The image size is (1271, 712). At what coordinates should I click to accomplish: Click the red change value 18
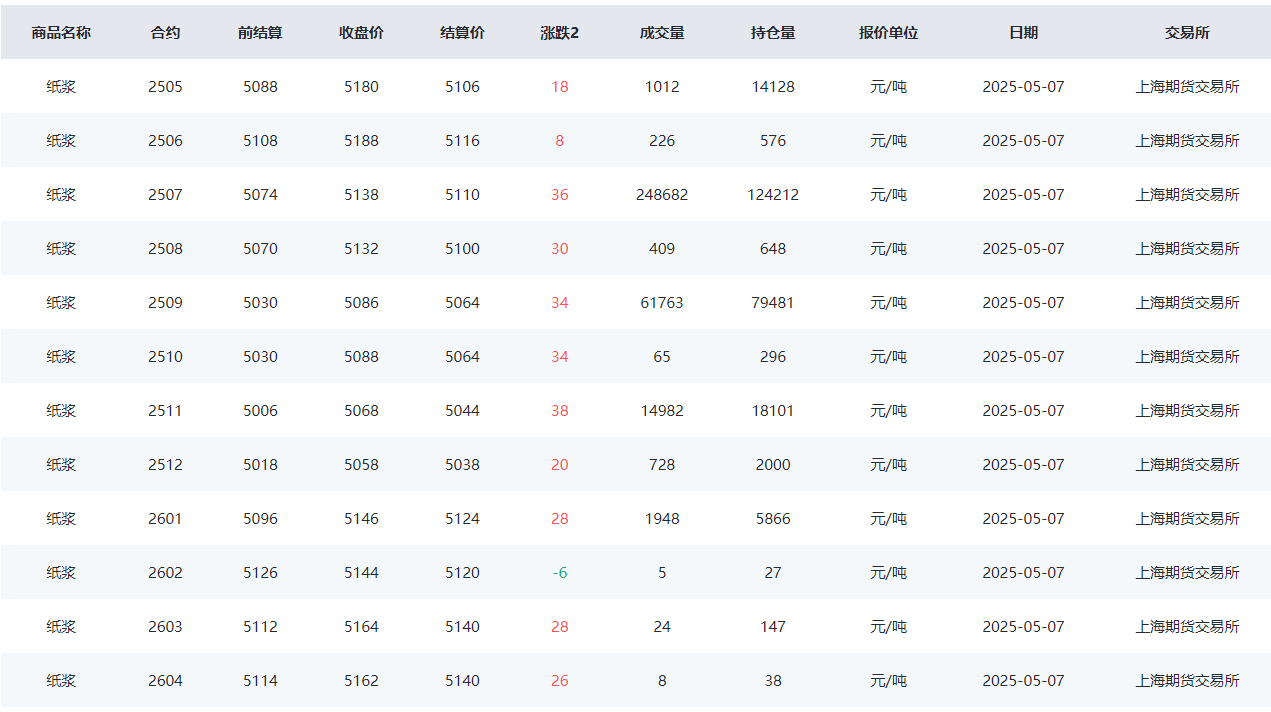tap(559, 87)
